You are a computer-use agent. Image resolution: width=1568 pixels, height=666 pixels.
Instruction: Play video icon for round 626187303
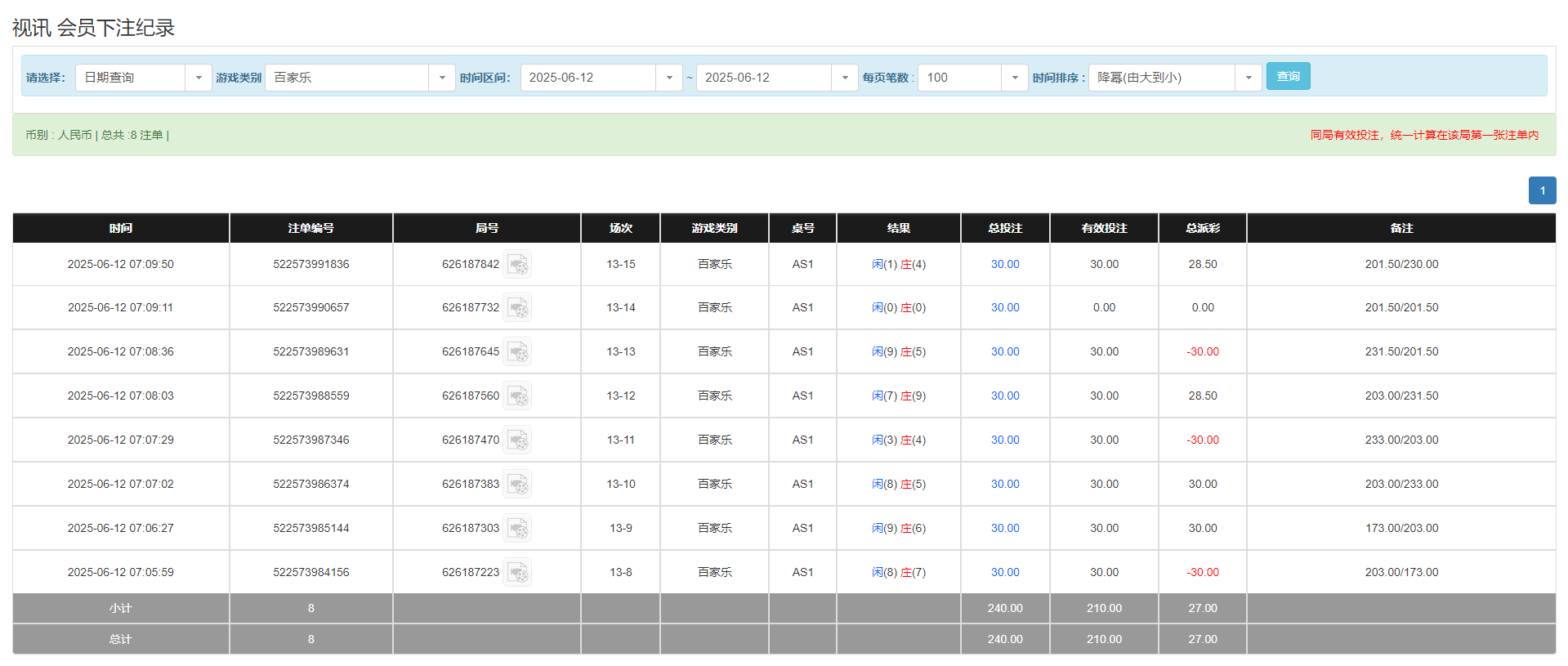coord(517,529)
